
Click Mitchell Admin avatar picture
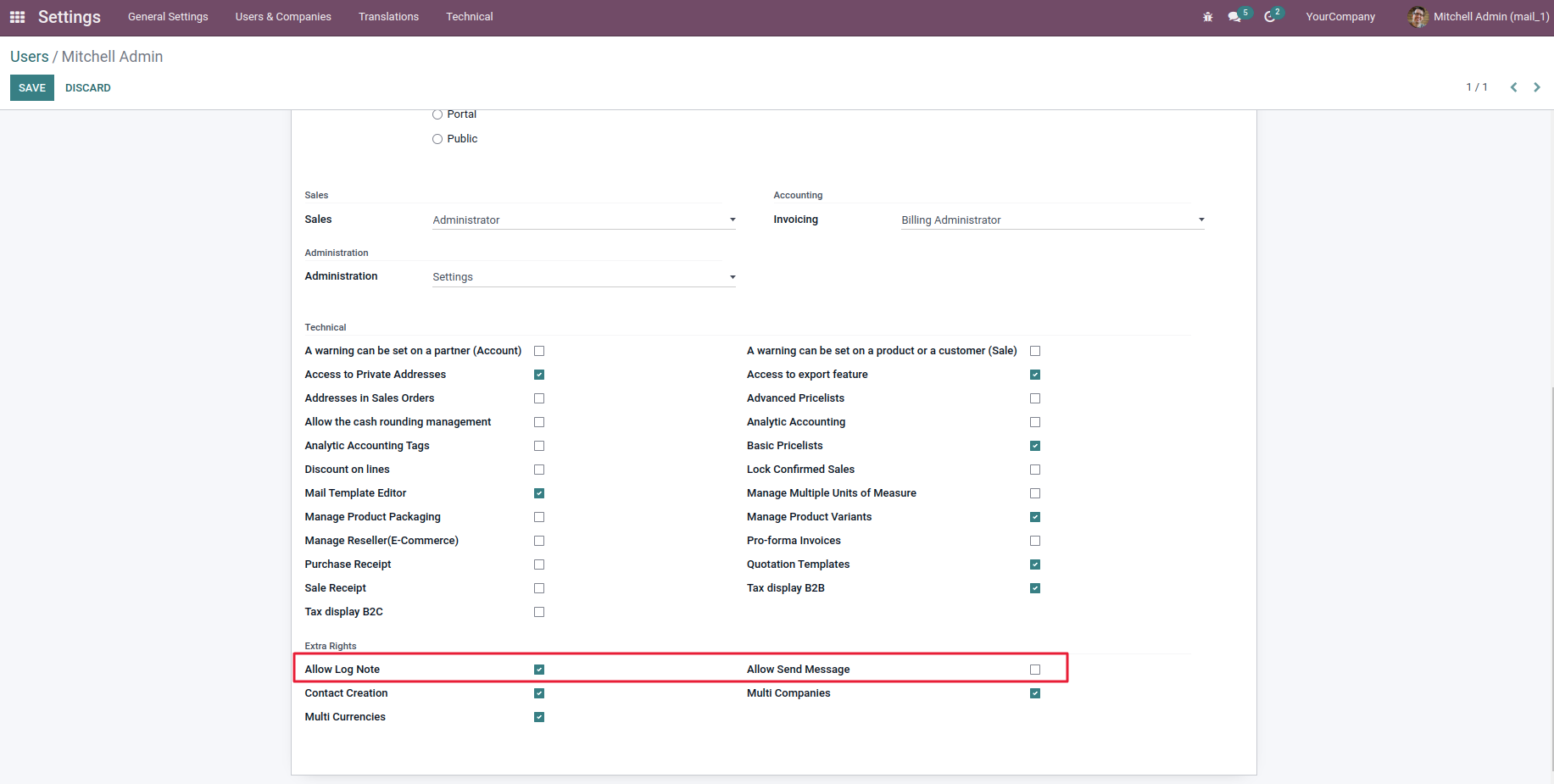click(x=1417, y=17)
